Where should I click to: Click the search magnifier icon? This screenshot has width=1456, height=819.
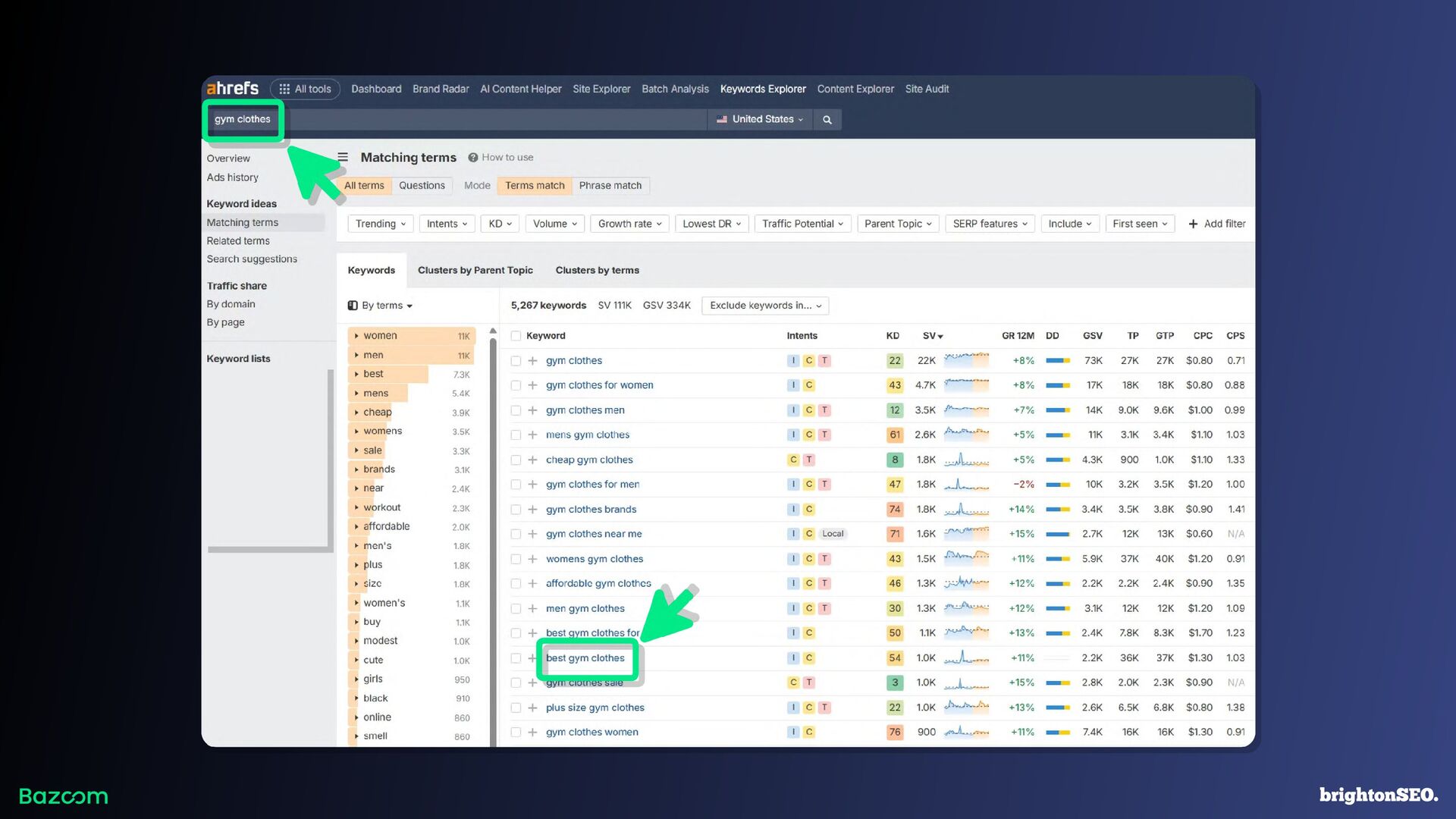click(827, 120)
